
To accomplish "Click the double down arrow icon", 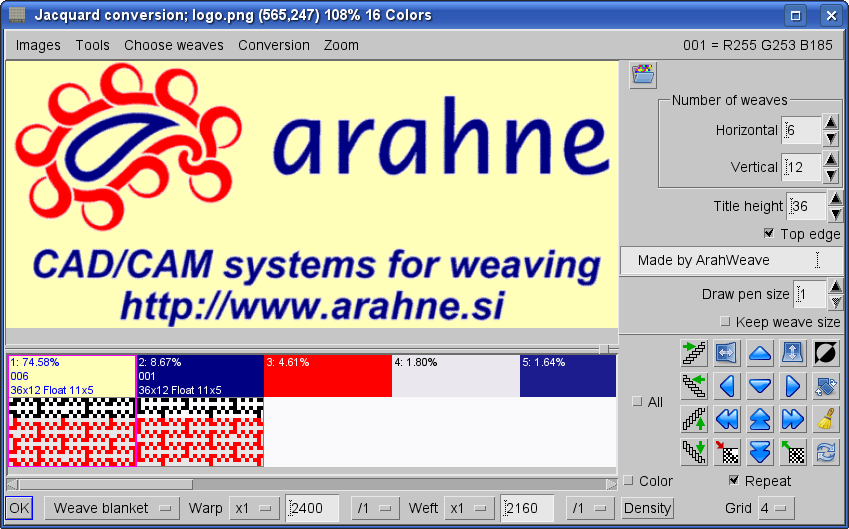I will point(760,451).
